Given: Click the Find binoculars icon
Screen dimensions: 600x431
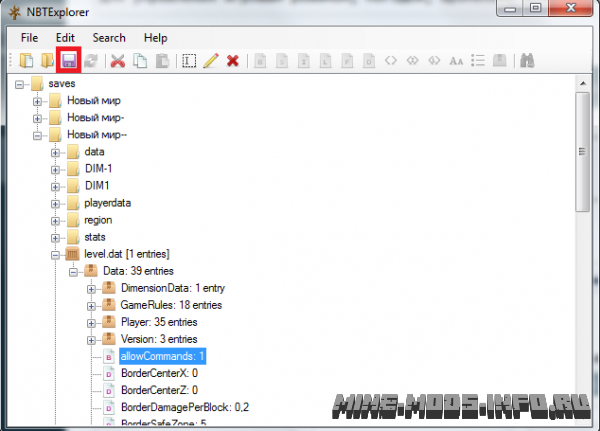Looking at the screenshot, I should coord(527,60).
